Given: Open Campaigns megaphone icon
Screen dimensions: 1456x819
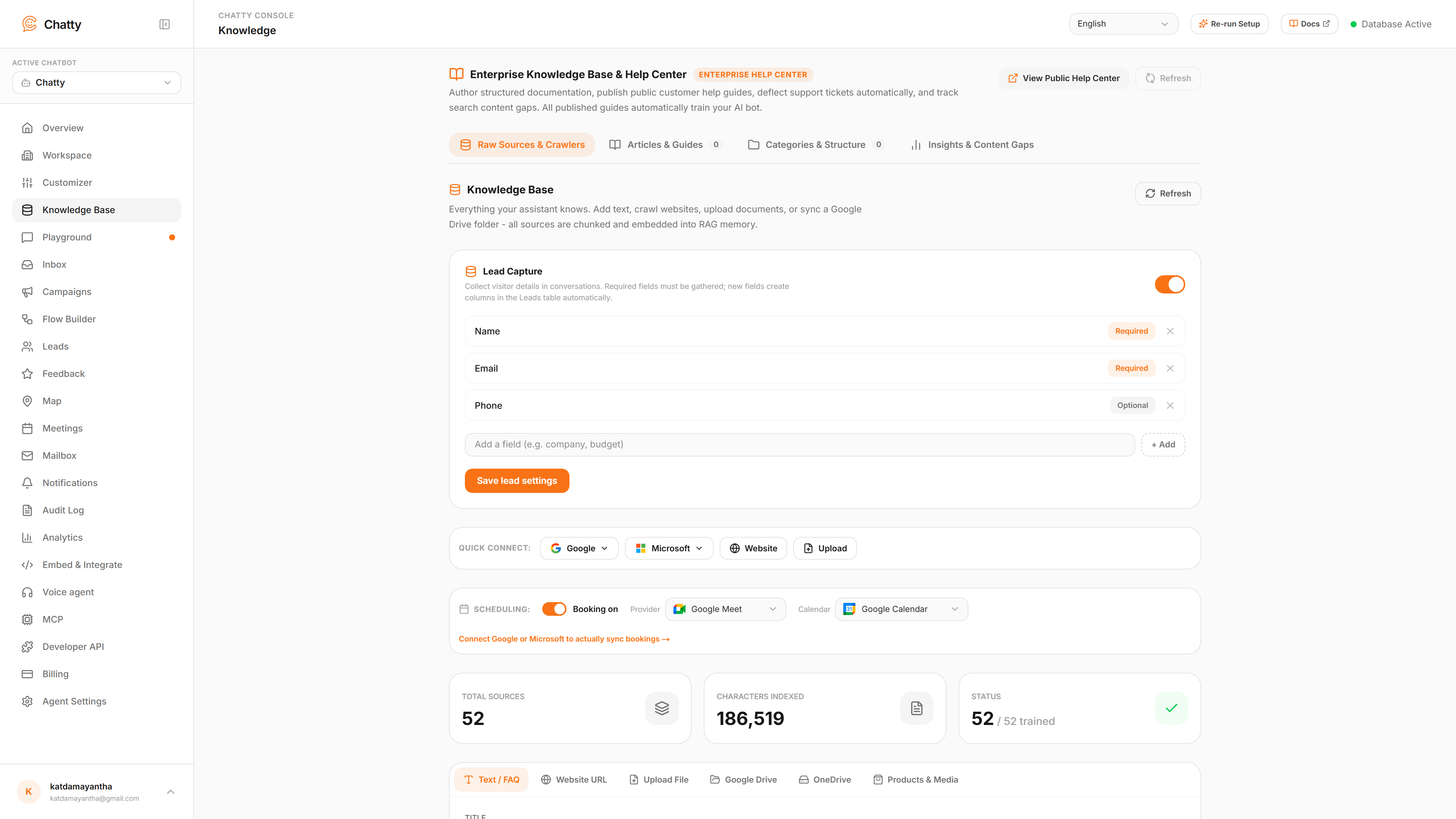Looking at the screenshot, I should click(27, 292).
